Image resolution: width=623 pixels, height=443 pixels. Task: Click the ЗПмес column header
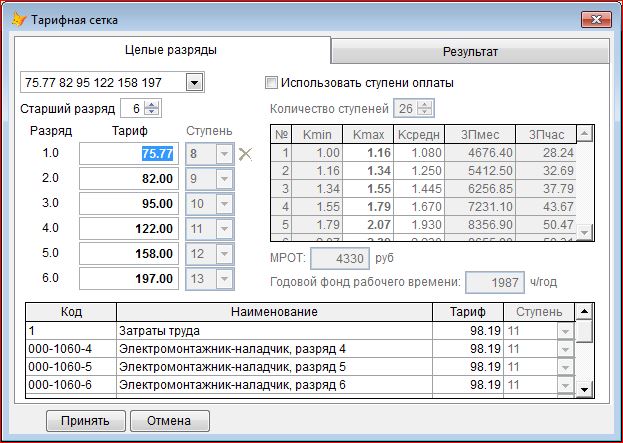480,135
